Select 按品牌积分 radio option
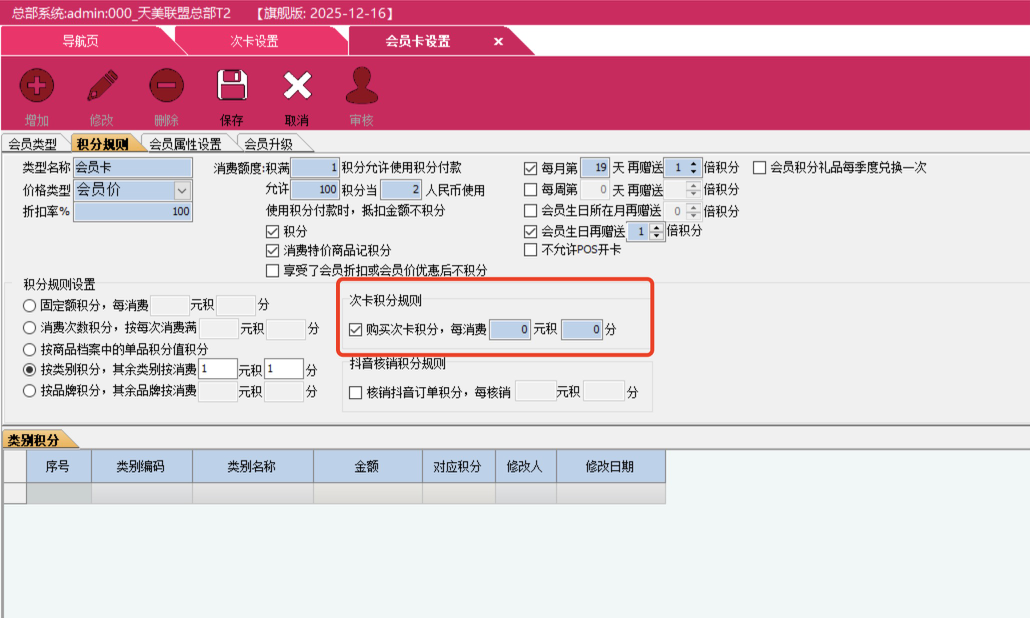This screenshot has width=1030, height=618. [x=30, y=391]
